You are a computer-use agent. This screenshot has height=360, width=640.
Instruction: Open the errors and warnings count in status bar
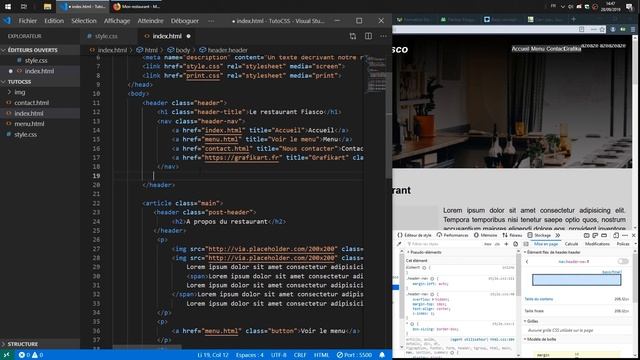(x=31, y=355)
